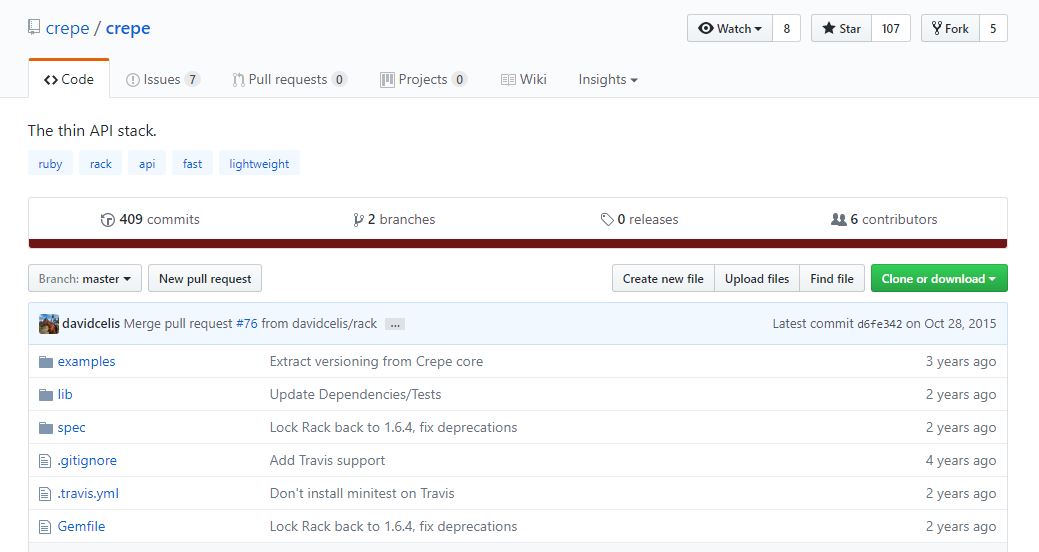Click 'Don't install minitest on Travis' message
Screen dimensions: 1039x552
click(x=362, y=494)
